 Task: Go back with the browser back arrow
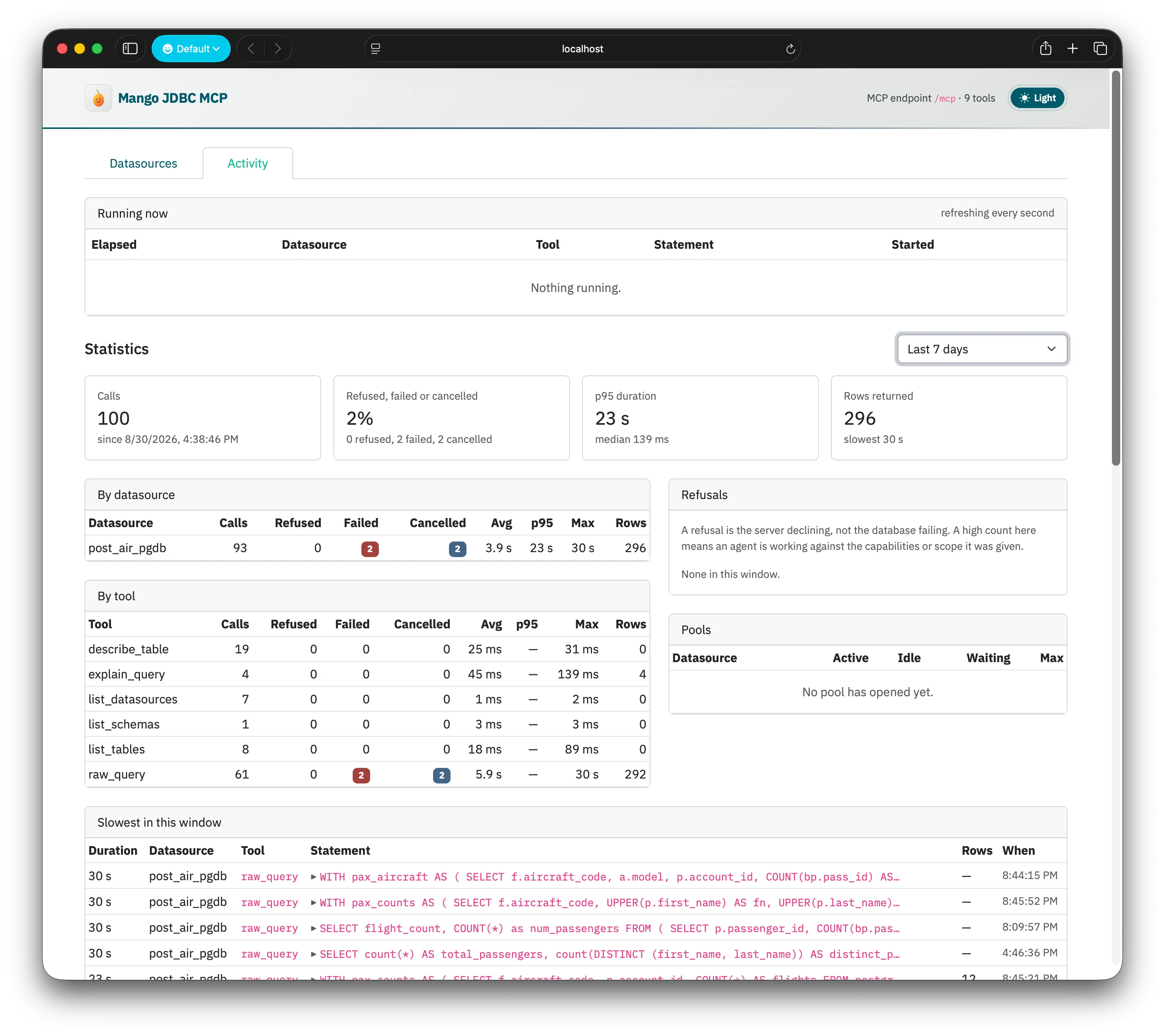coord(251,49)
